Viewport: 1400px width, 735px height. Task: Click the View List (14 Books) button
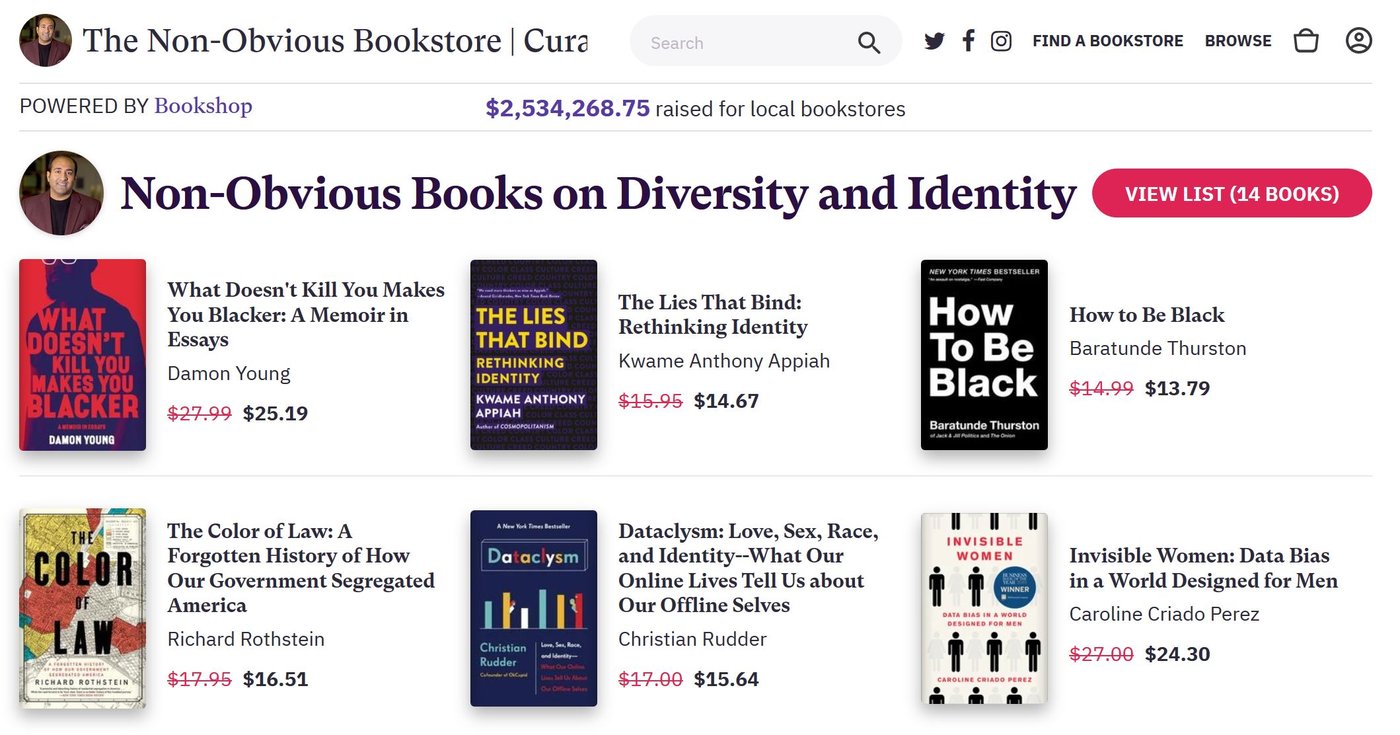(x=1232, y=193)
